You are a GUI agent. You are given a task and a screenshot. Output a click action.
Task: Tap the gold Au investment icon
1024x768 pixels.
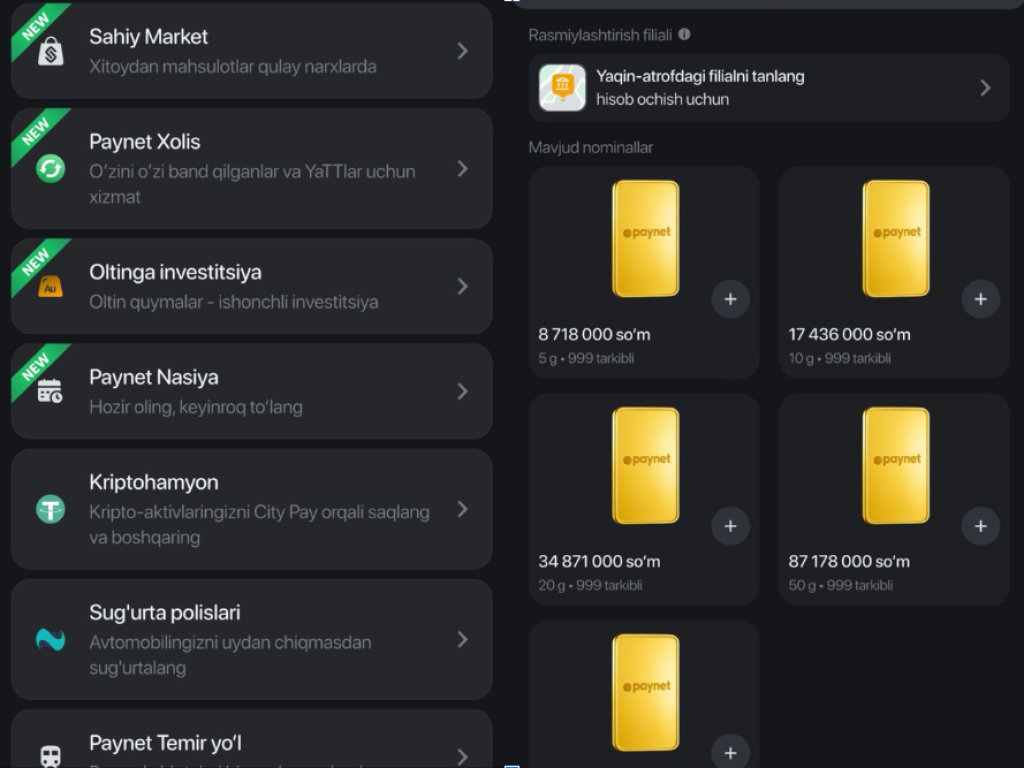click(50, 287)
